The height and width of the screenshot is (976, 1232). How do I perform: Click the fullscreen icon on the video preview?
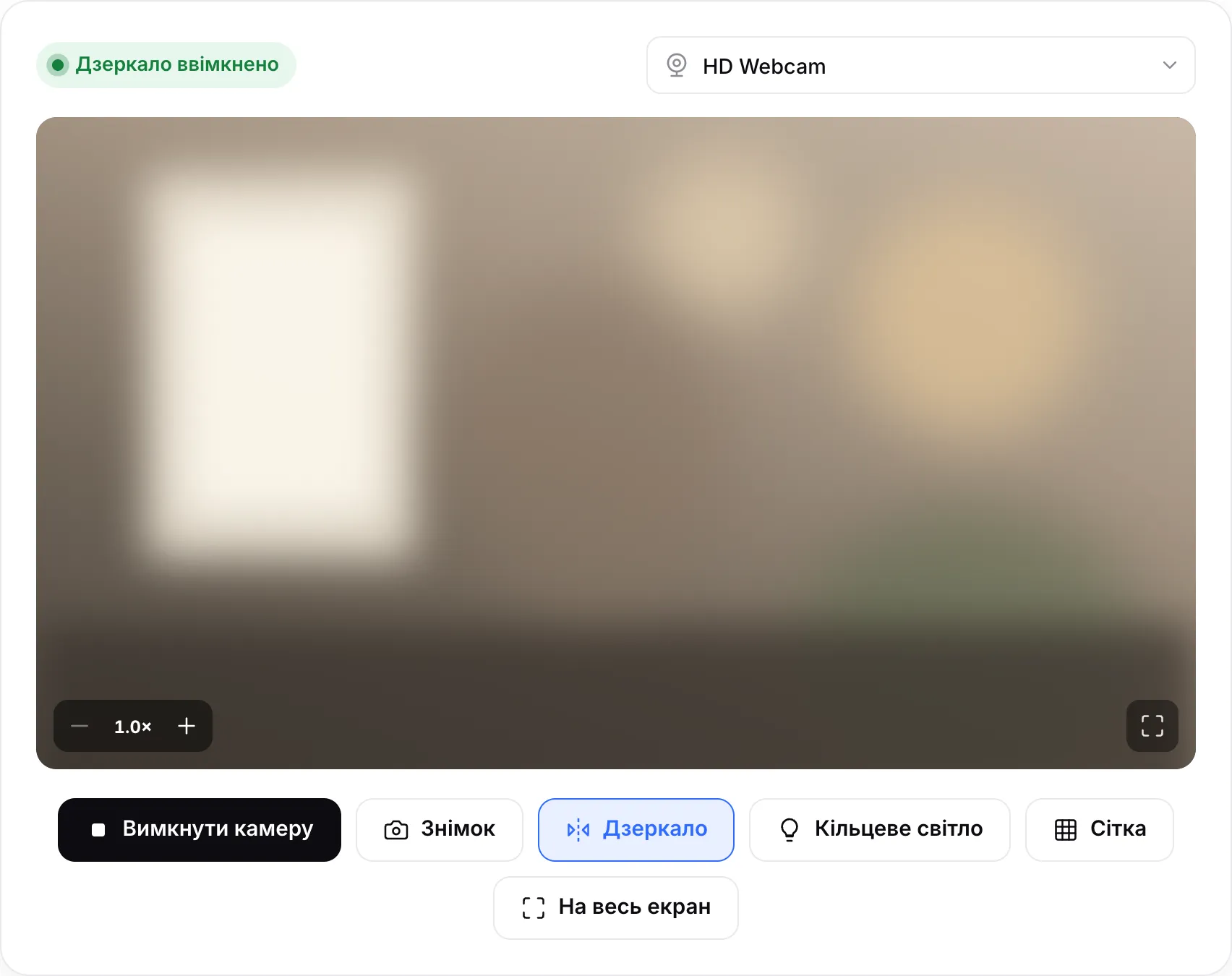tap(1152, 726)
